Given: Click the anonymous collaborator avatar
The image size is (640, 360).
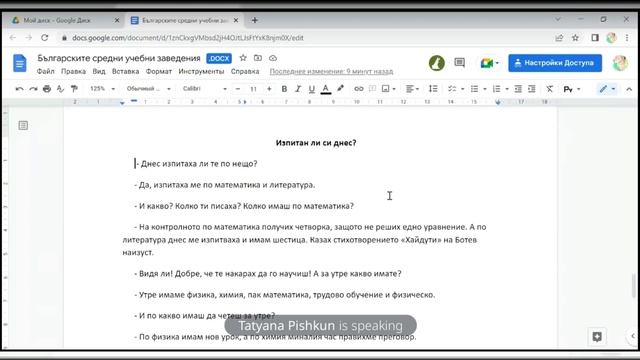Looking at the screenshot, I should tap(437, 63).
